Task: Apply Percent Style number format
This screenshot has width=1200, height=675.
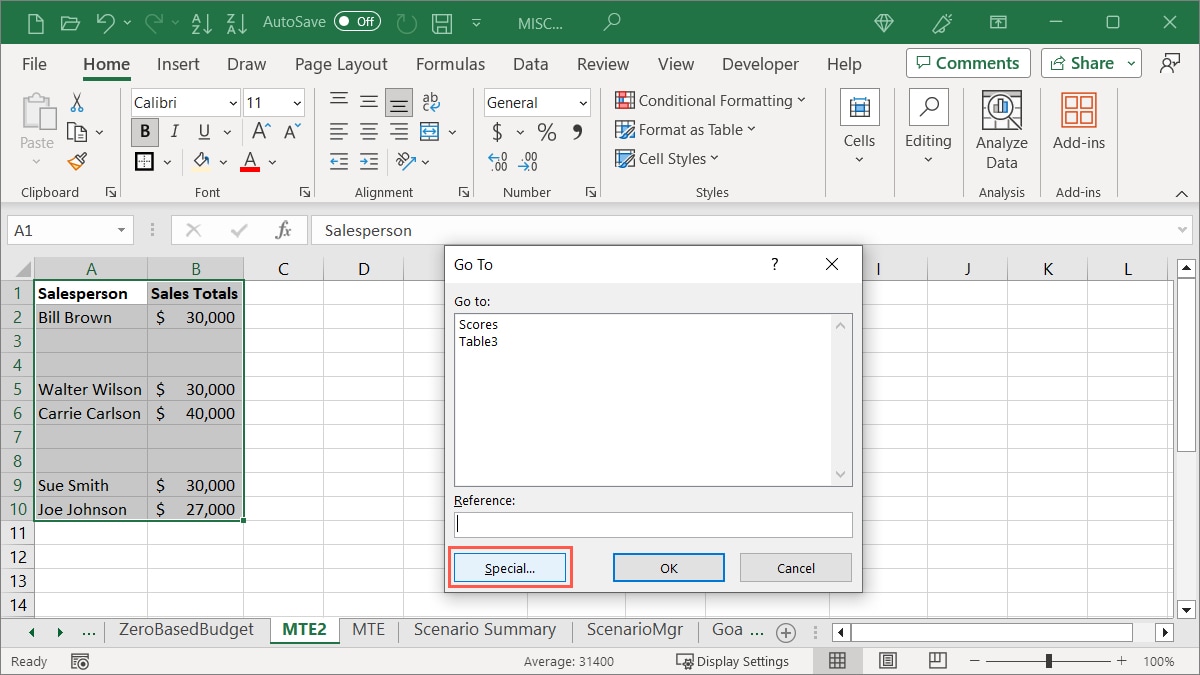Action: [x=546, y=132]
